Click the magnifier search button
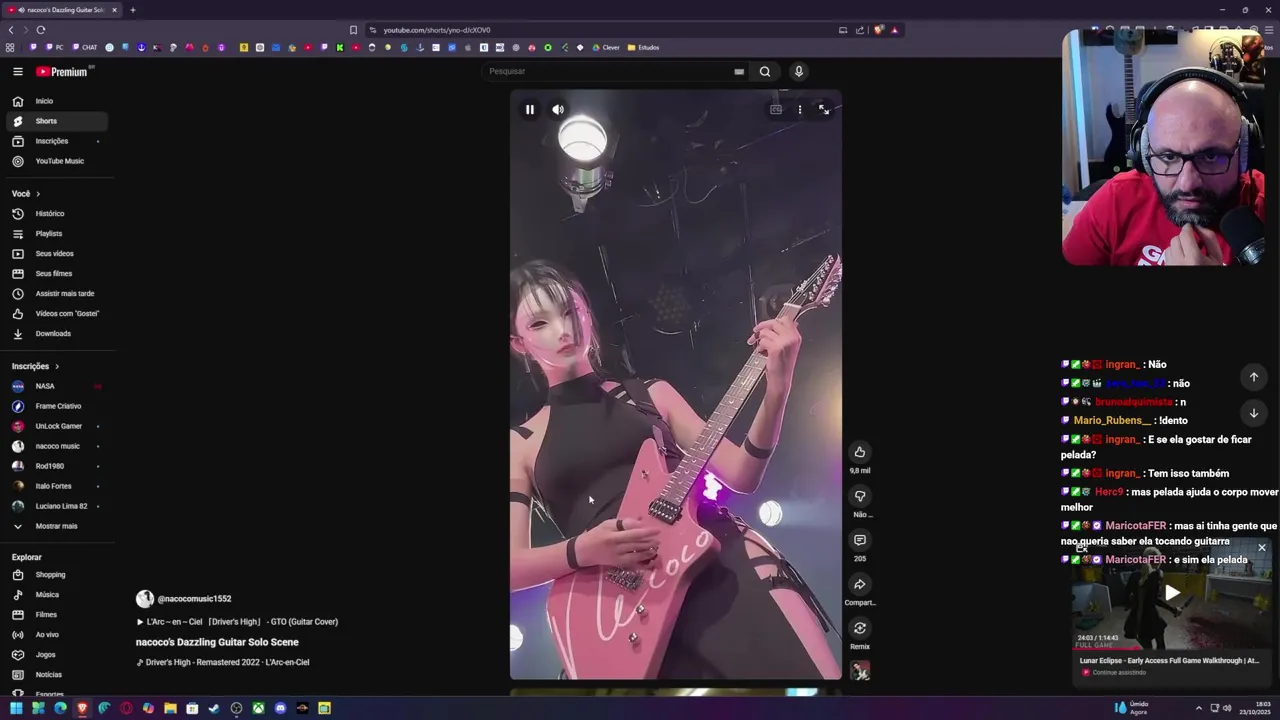The image size is (1280, 720). point(765,71)
